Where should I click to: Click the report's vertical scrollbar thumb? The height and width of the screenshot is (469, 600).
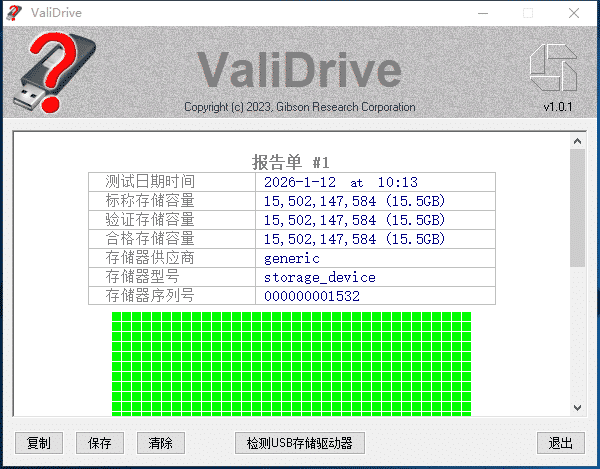point(577,208)
